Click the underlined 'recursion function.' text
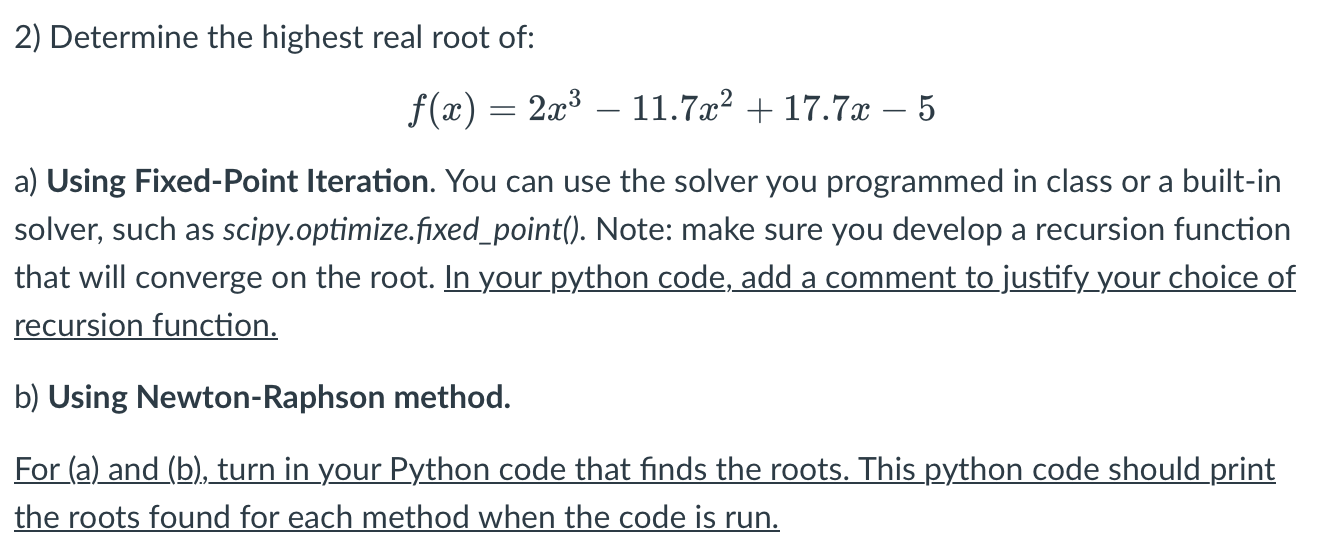The height and width of the screenshot is (558, 1330). [146, 325]
